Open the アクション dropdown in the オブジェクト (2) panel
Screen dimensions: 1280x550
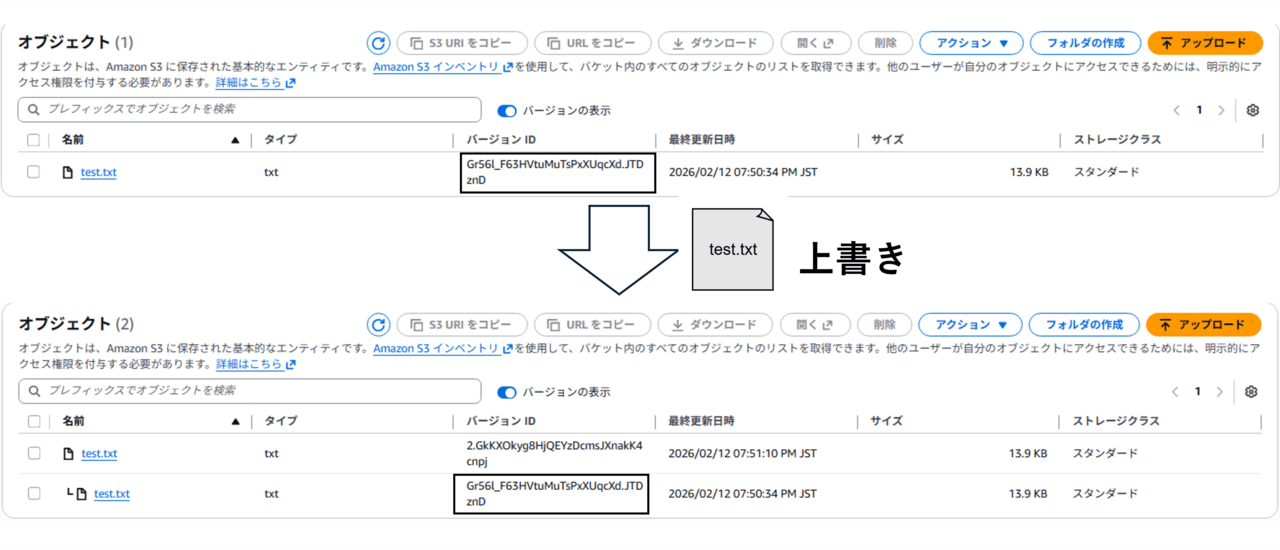tap(970, 325)
